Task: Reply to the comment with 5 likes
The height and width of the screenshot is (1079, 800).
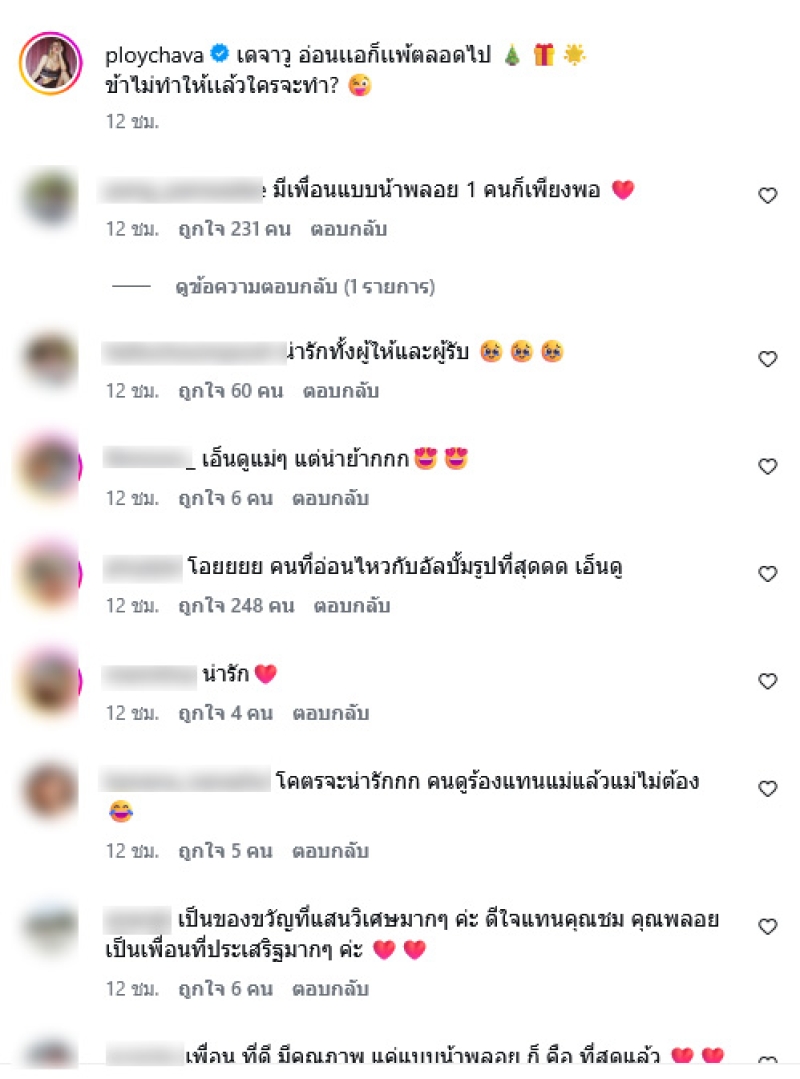Action: [x=330, y=851]
